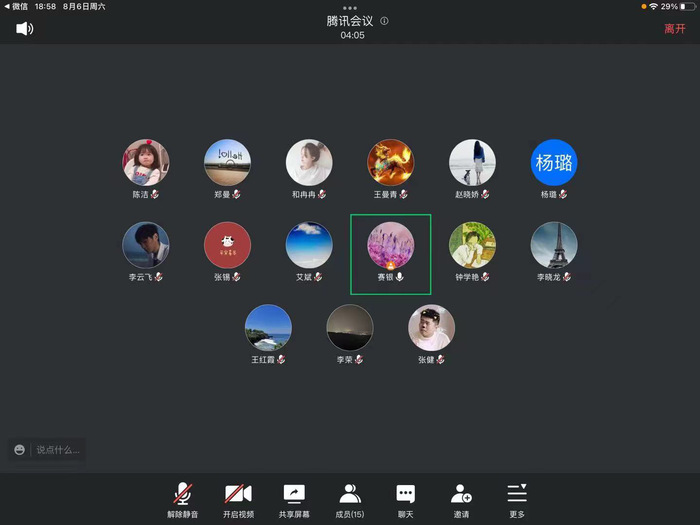The image size is (700, 525).
Task: Invite participants using 邀请 icon
Action: (x=461, y=498)
